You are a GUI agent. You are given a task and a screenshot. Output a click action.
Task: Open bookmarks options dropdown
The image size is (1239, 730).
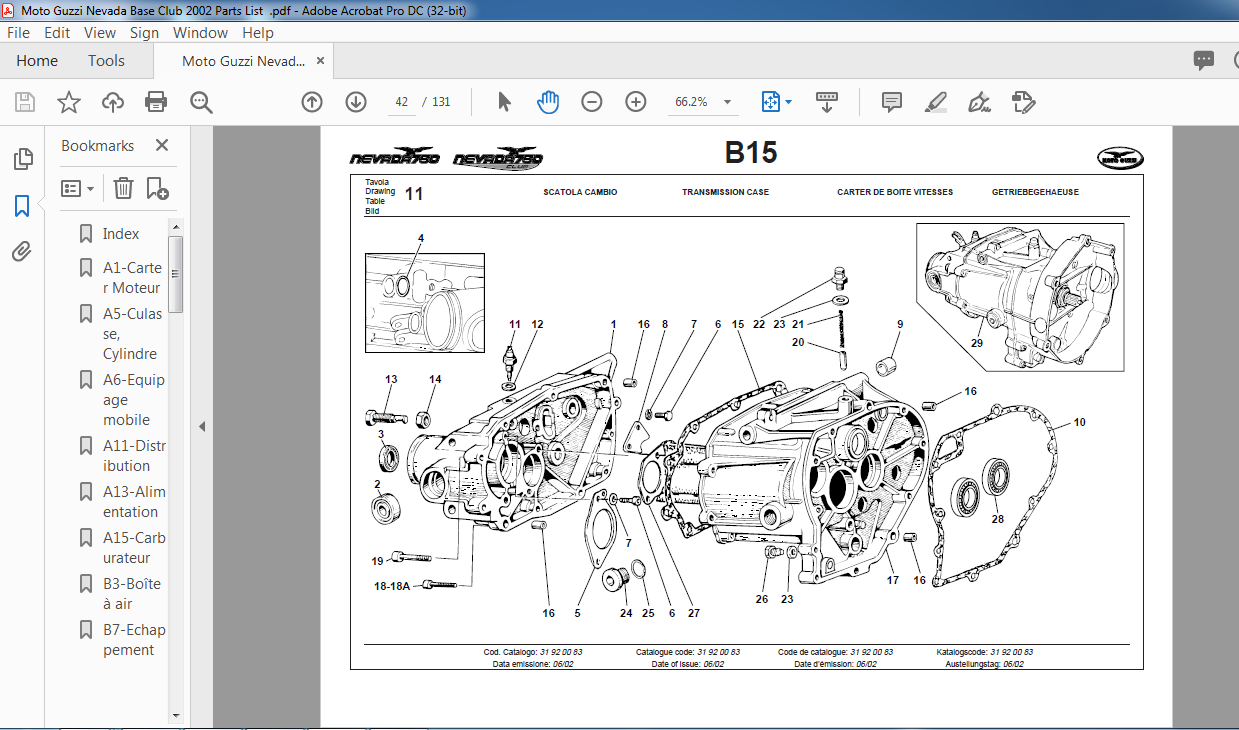point(78,188)
